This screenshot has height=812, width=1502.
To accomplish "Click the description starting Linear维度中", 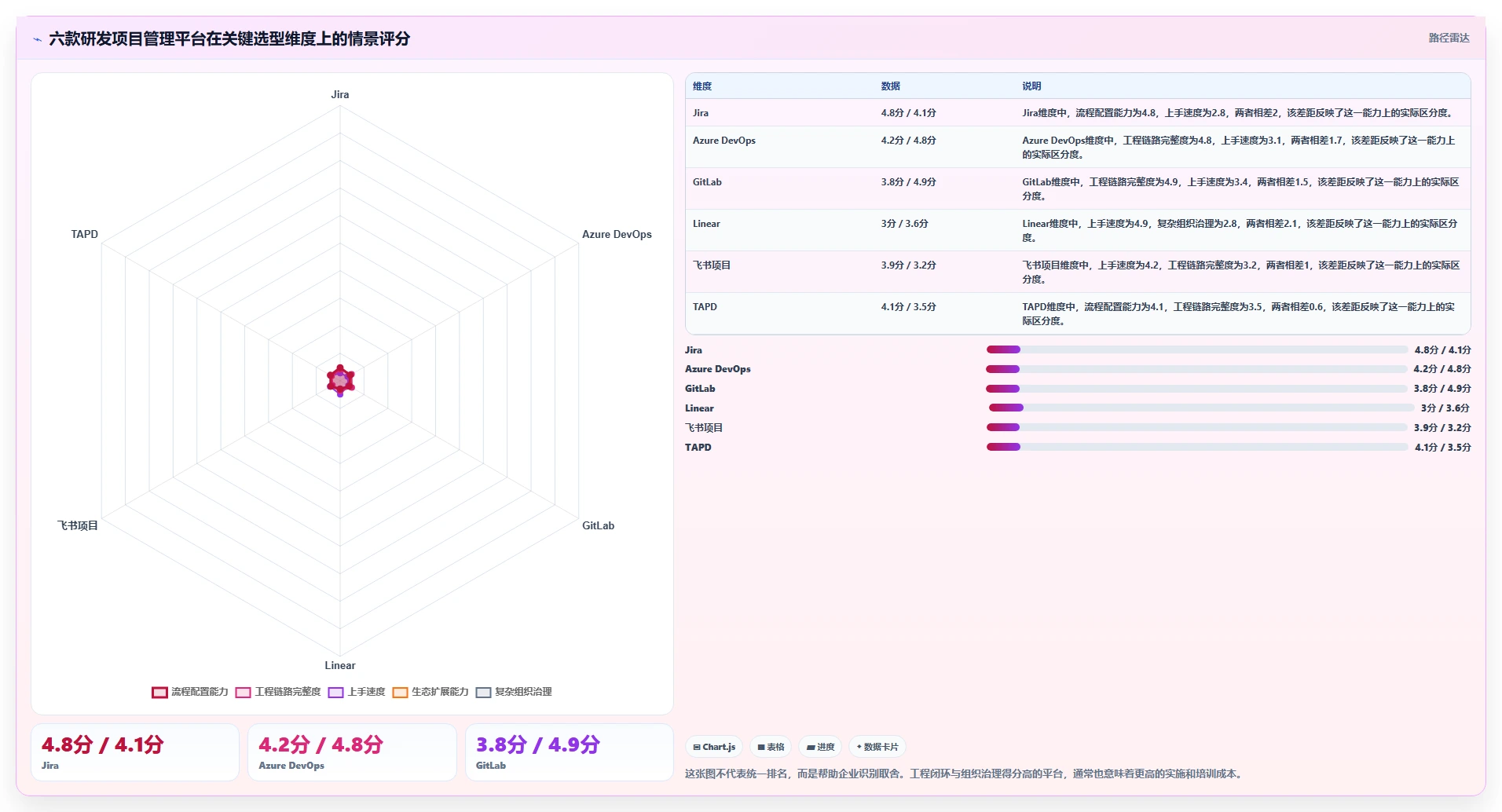I will point(1240,231).
